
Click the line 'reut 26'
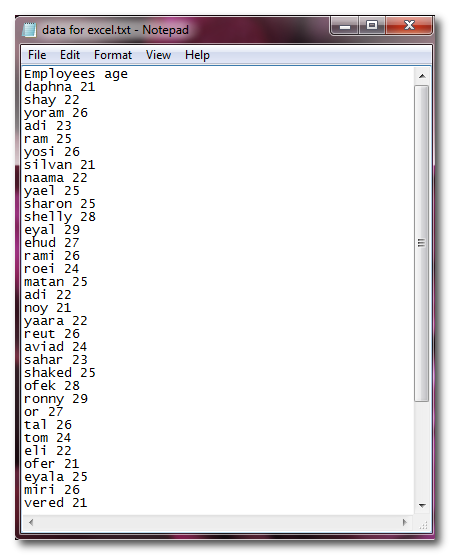52,334
